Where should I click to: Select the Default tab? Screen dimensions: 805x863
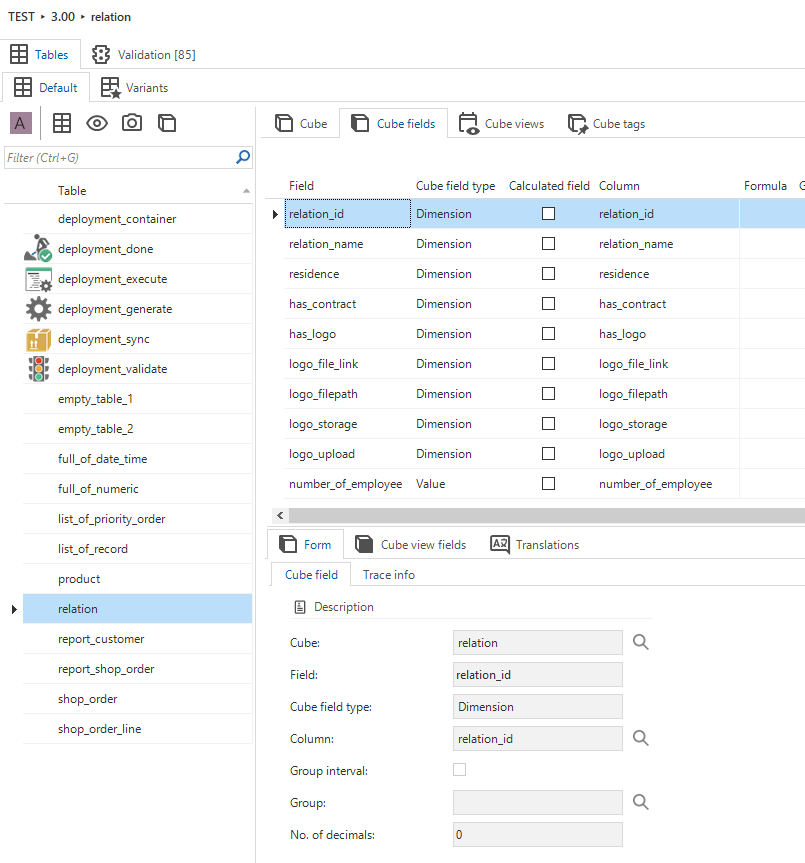(46, 88)
